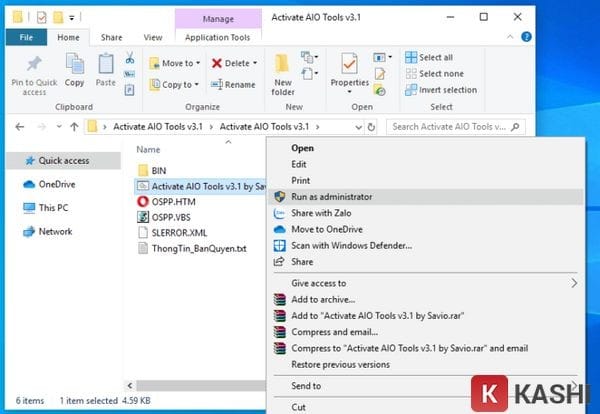Open Network in navigation pane

[47, 231]
